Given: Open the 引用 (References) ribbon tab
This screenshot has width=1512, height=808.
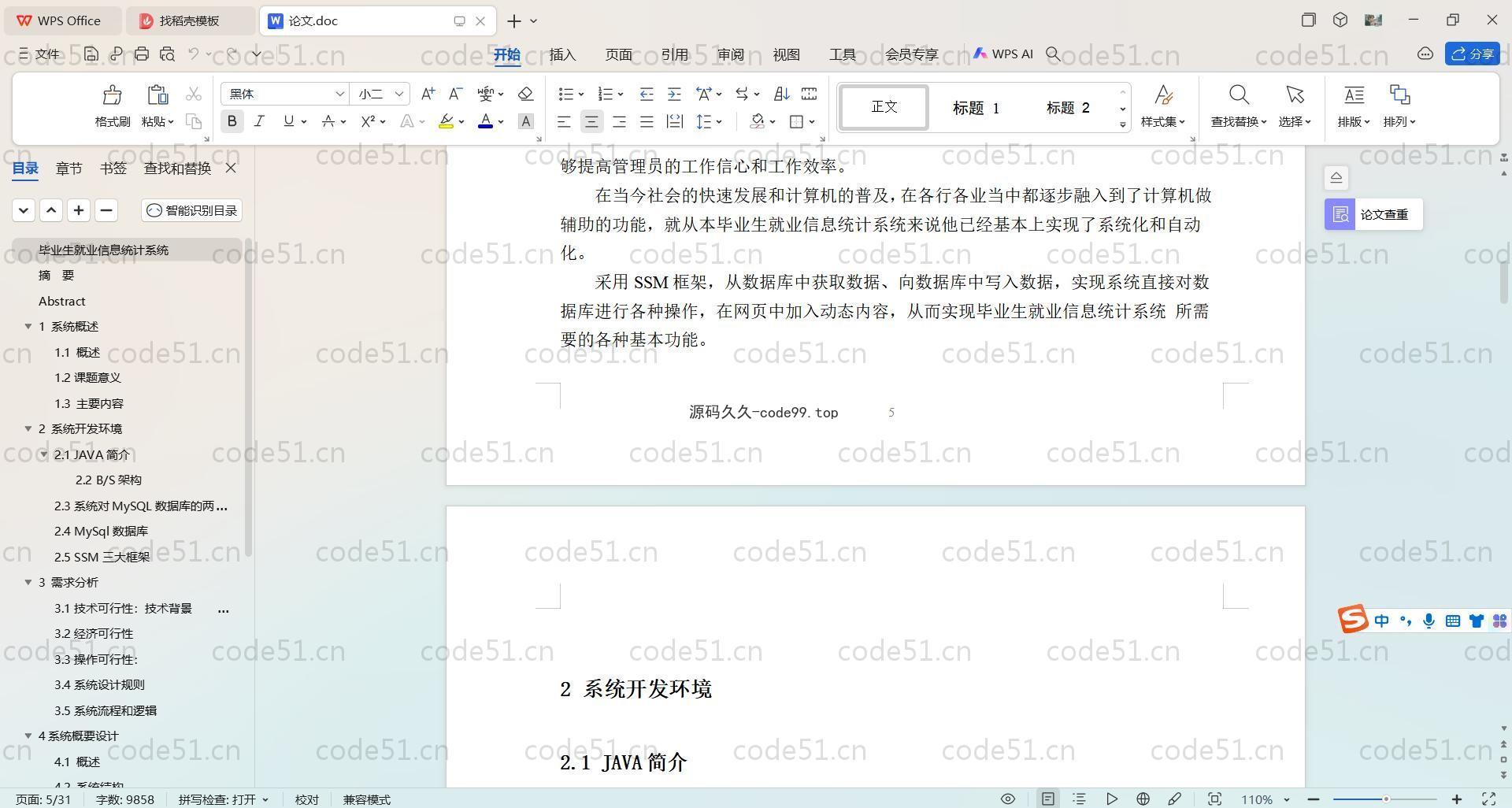Looking at the screenshot, I should coord(674,54).
